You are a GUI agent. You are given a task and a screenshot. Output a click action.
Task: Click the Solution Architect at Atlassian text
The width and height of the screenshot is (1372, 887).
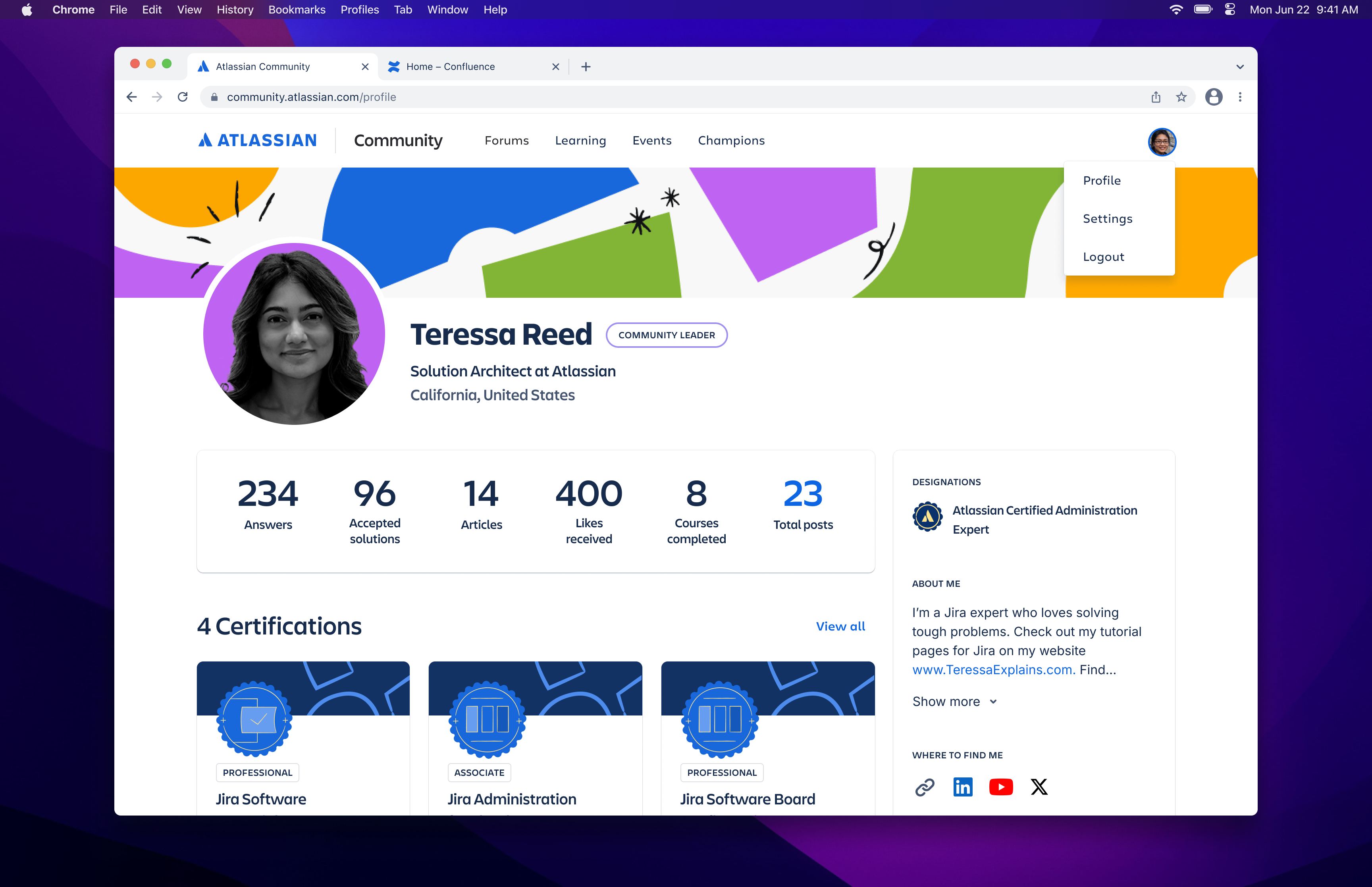point(513,371)
